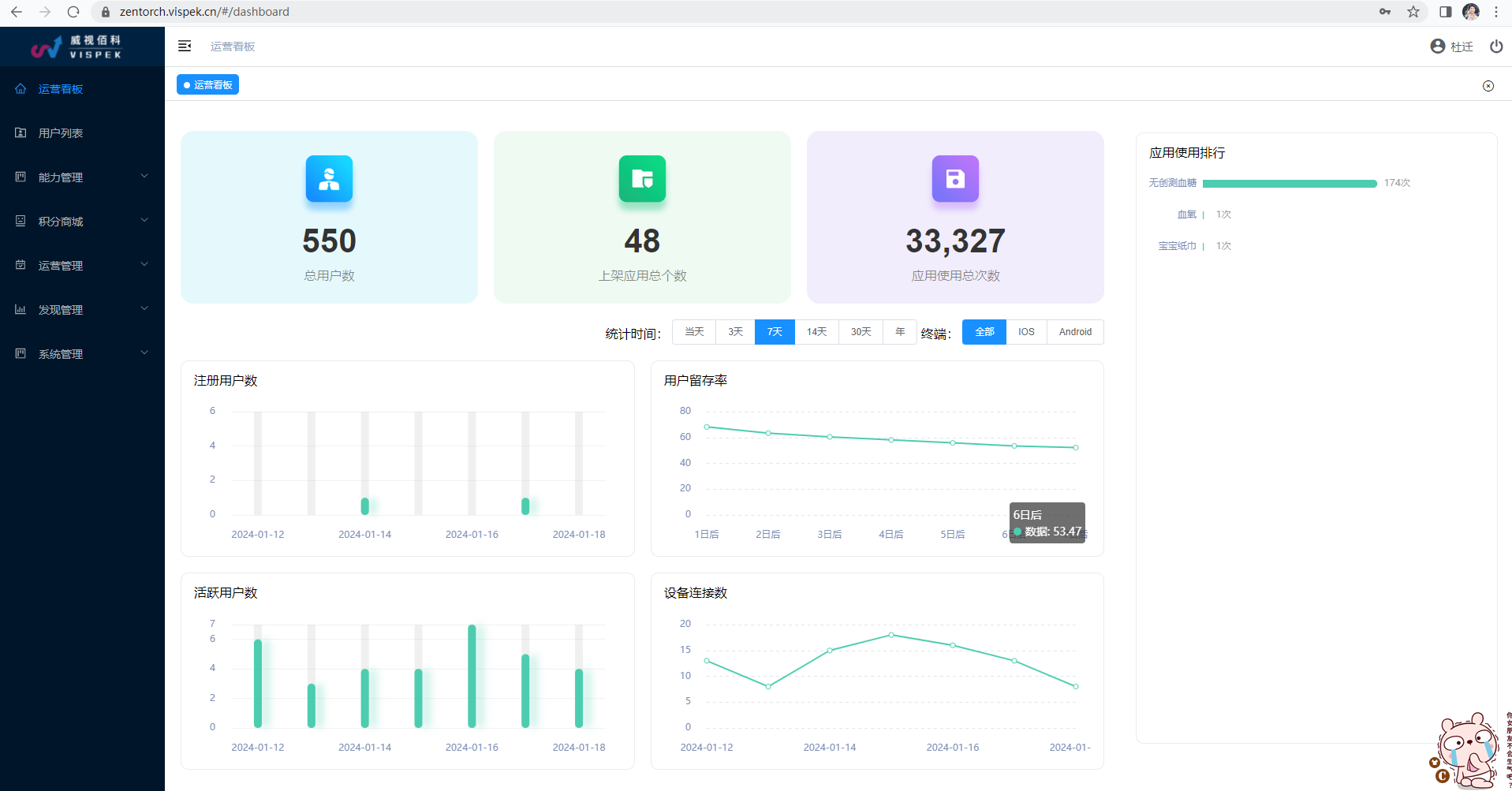Collapse the sidebar with hamburger icon
Viewport: 1512px width, 791px height.
tap(185, 47)
